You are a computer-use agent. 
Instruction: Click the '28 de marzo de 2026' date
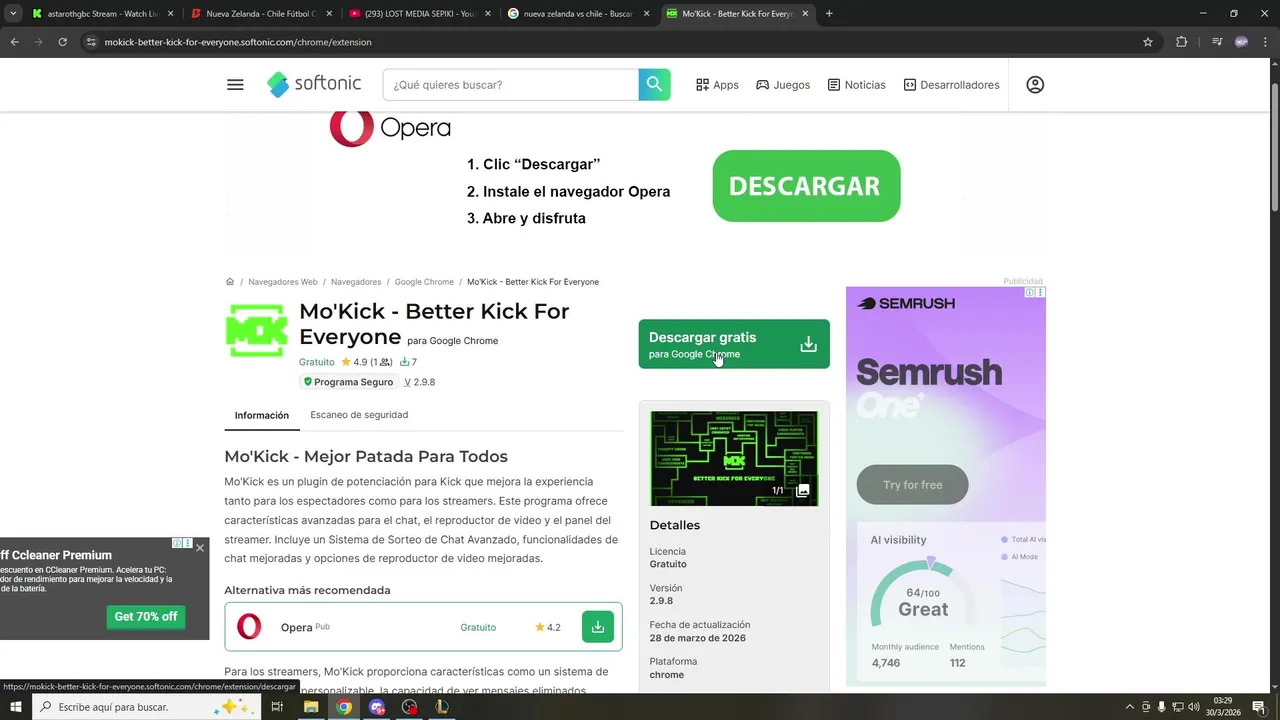click(x=698, y=638)
